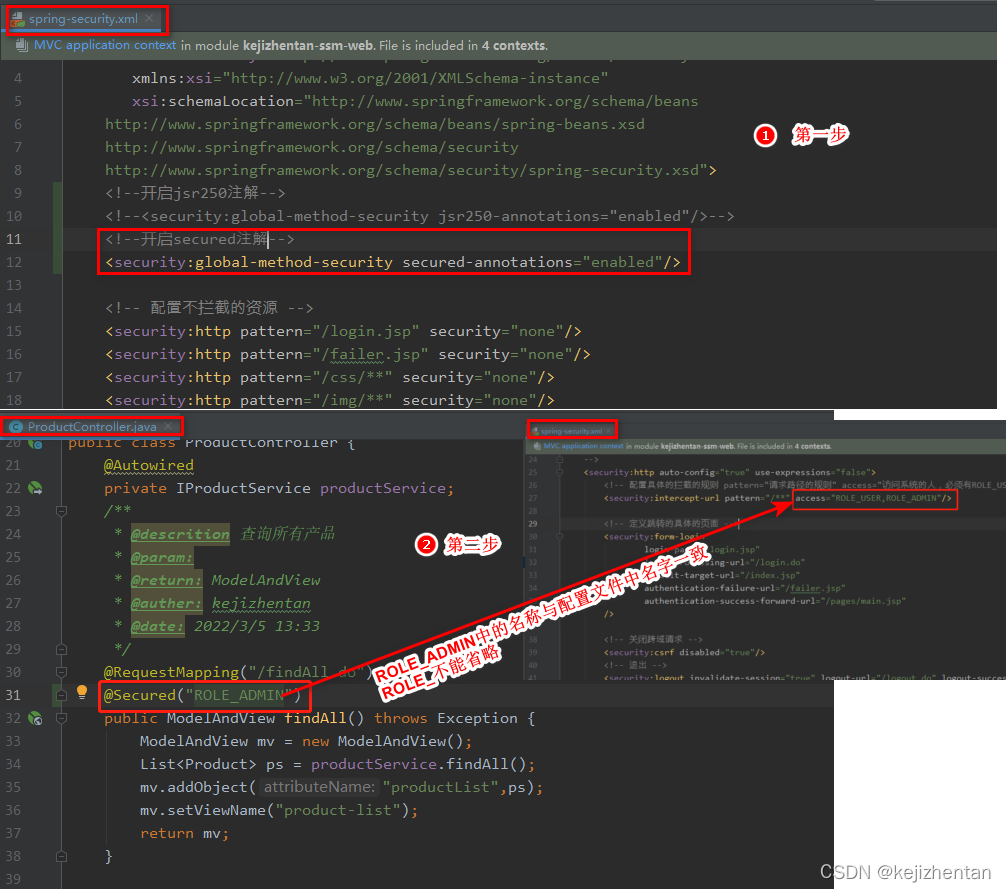
Task: Click the "product-list" view name string
Action: [337, 811]
